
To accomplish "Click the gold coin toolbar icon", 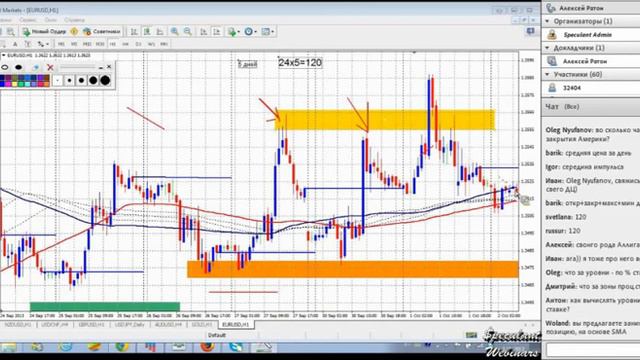I will click(x=74, y=31).
